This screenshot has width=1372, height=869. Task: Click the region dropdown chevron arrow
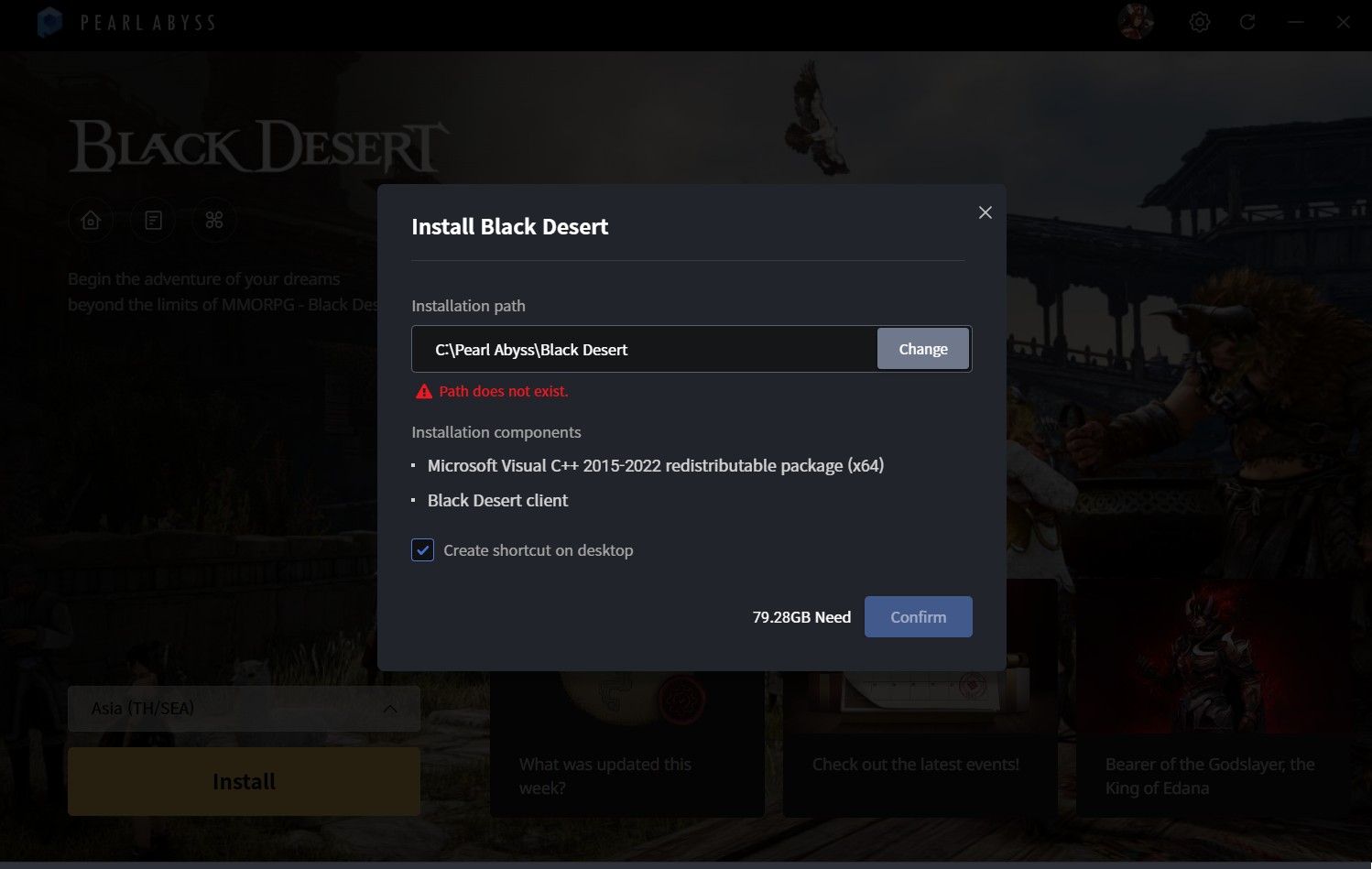point(390,709)
